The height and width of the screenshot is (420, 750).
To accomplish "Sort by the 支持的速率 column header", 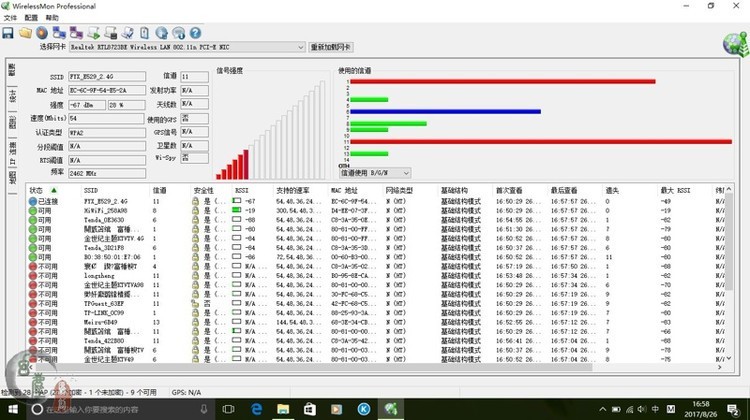I will tap(293, 190).
